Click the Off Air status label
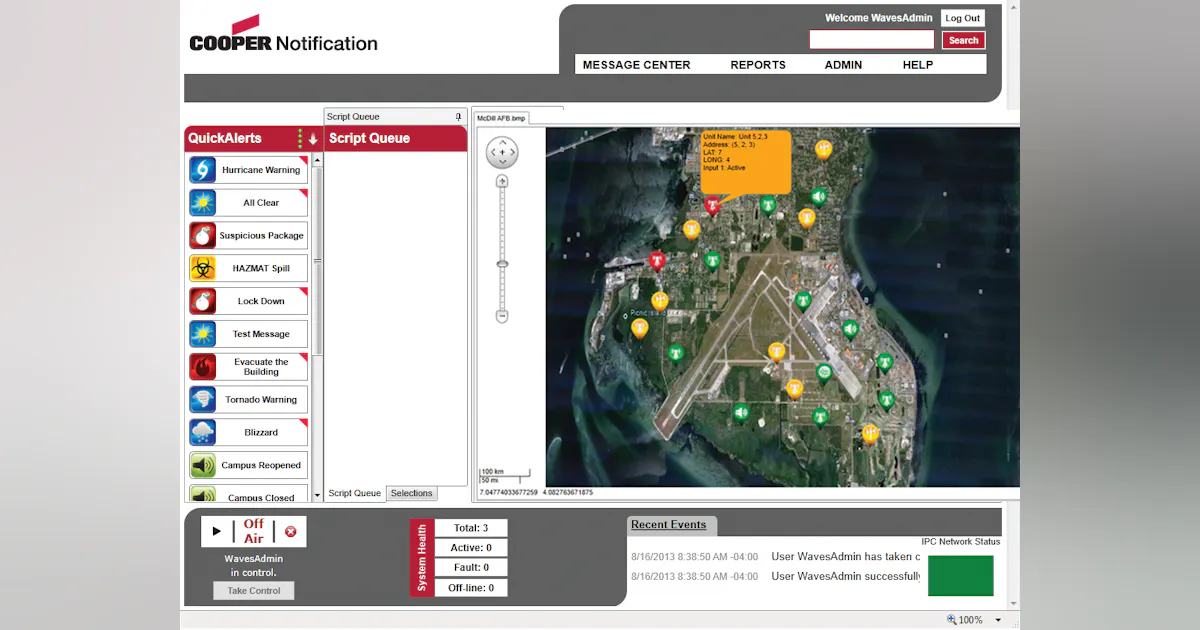 click(254, 532)
